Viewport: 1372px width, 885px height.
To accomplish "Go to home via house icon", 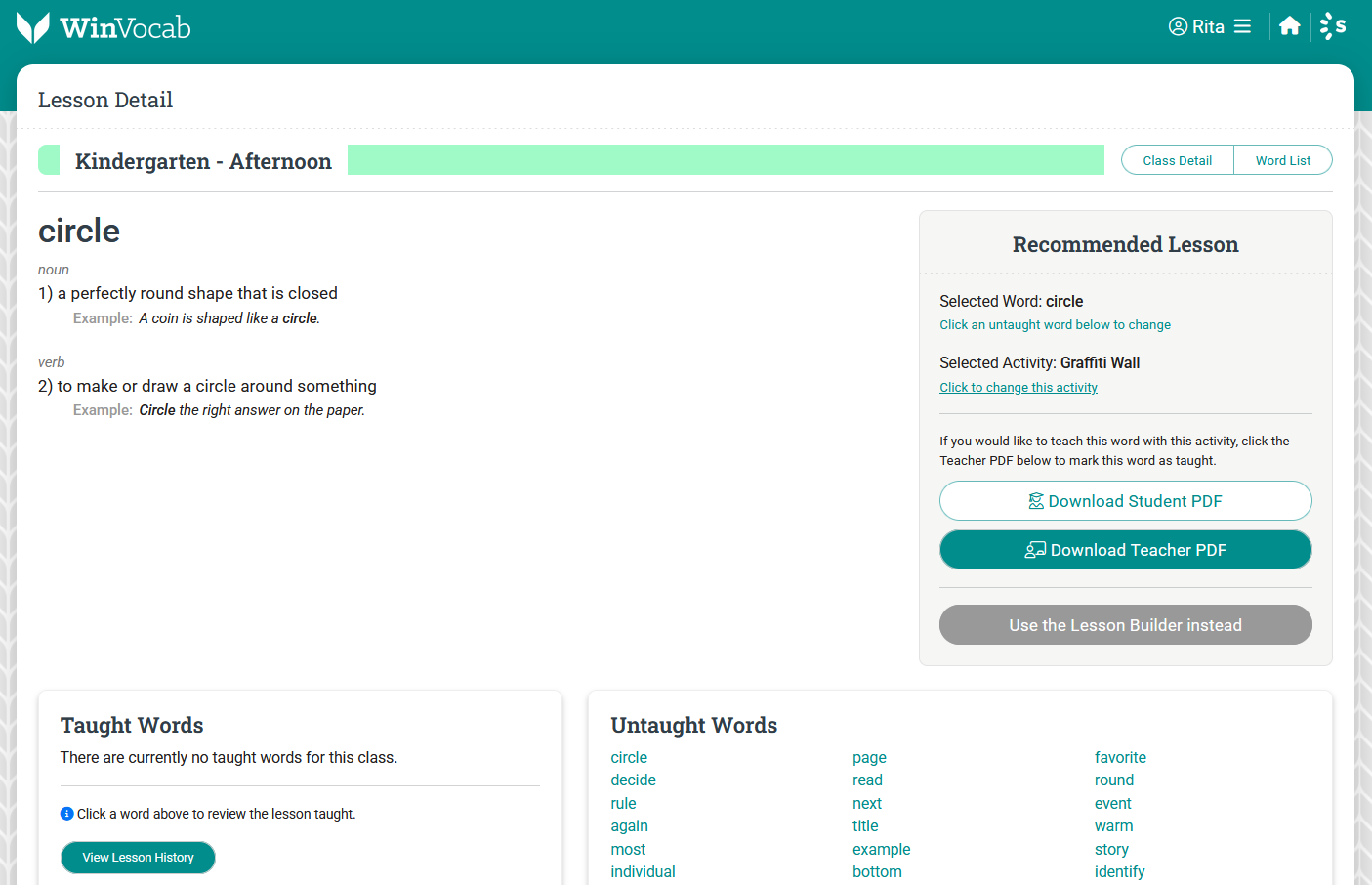I will [1289, 26].
